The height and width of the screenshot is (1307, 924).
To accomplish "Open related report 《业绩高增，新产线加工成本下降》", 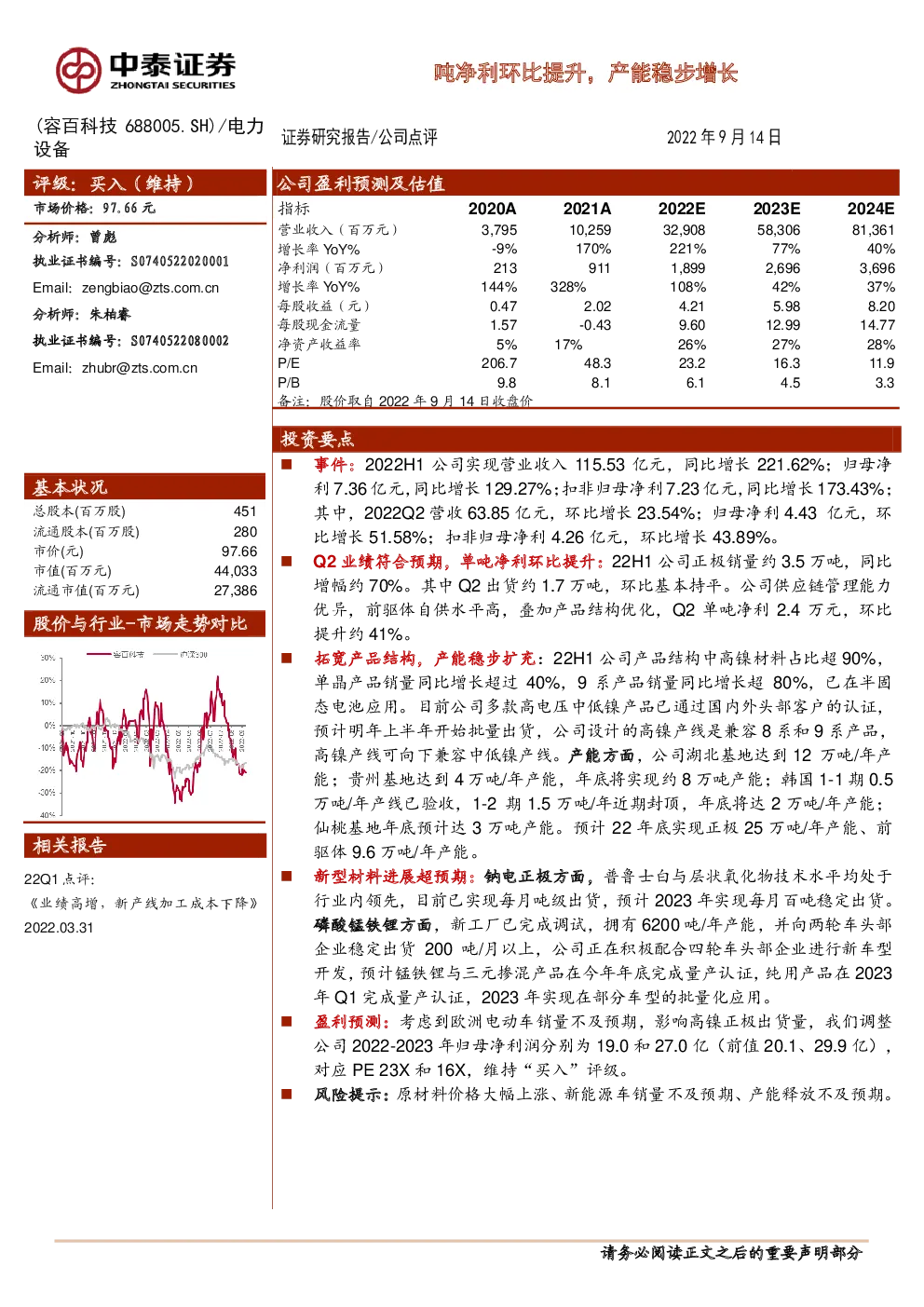I will pos(142,903).
